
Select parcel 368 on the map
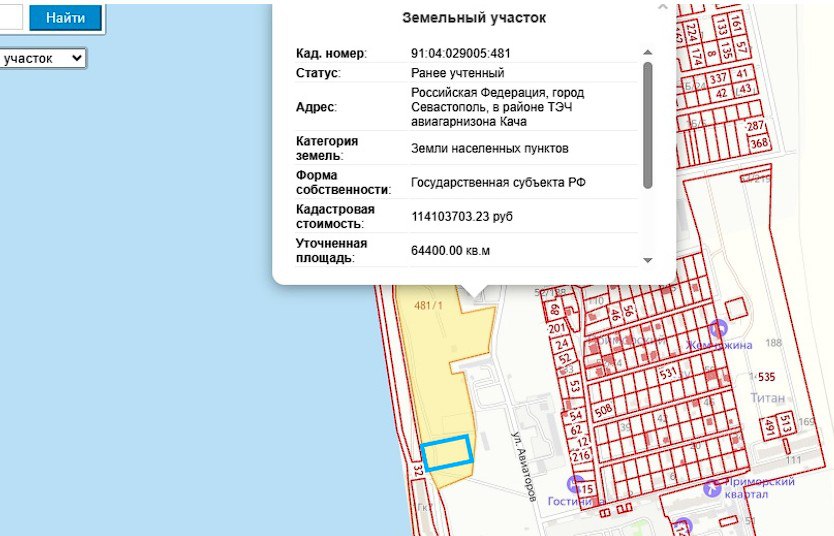point(759,143)
